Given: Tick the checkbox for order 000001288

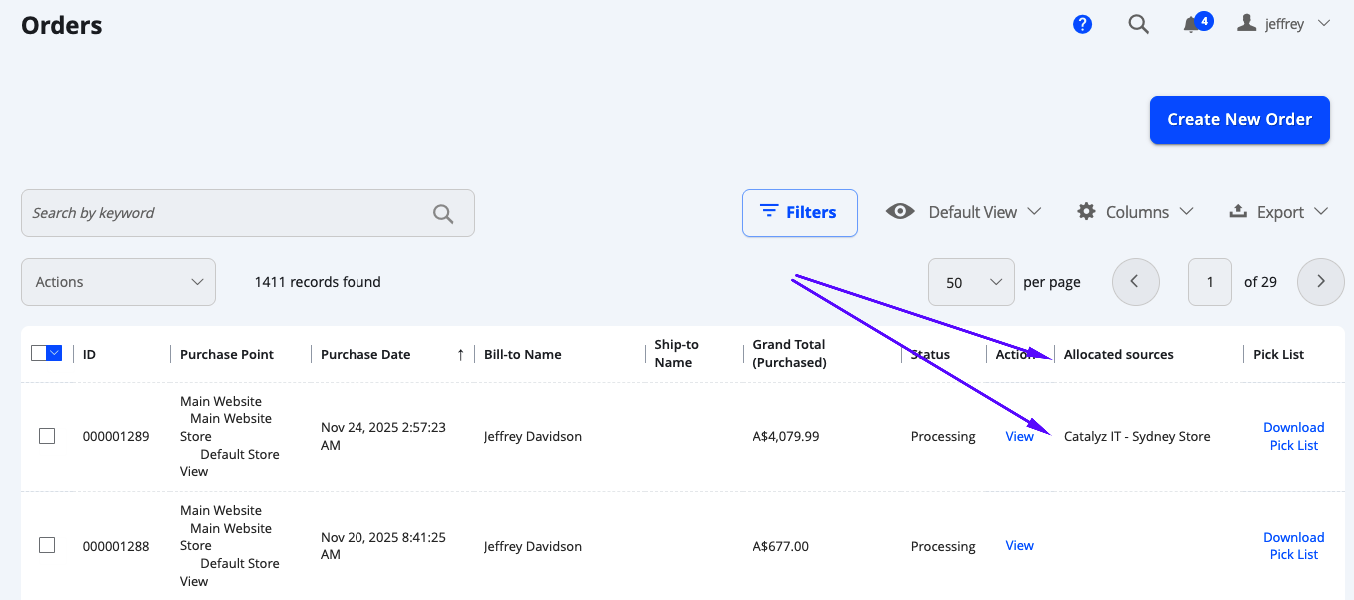Looking at the screenshot, I should tap(47, 545).
